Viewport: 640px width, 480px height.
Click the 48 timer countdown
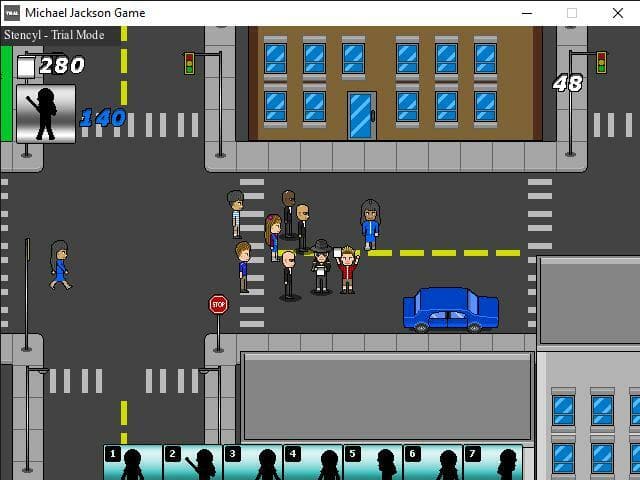[568, 84]
